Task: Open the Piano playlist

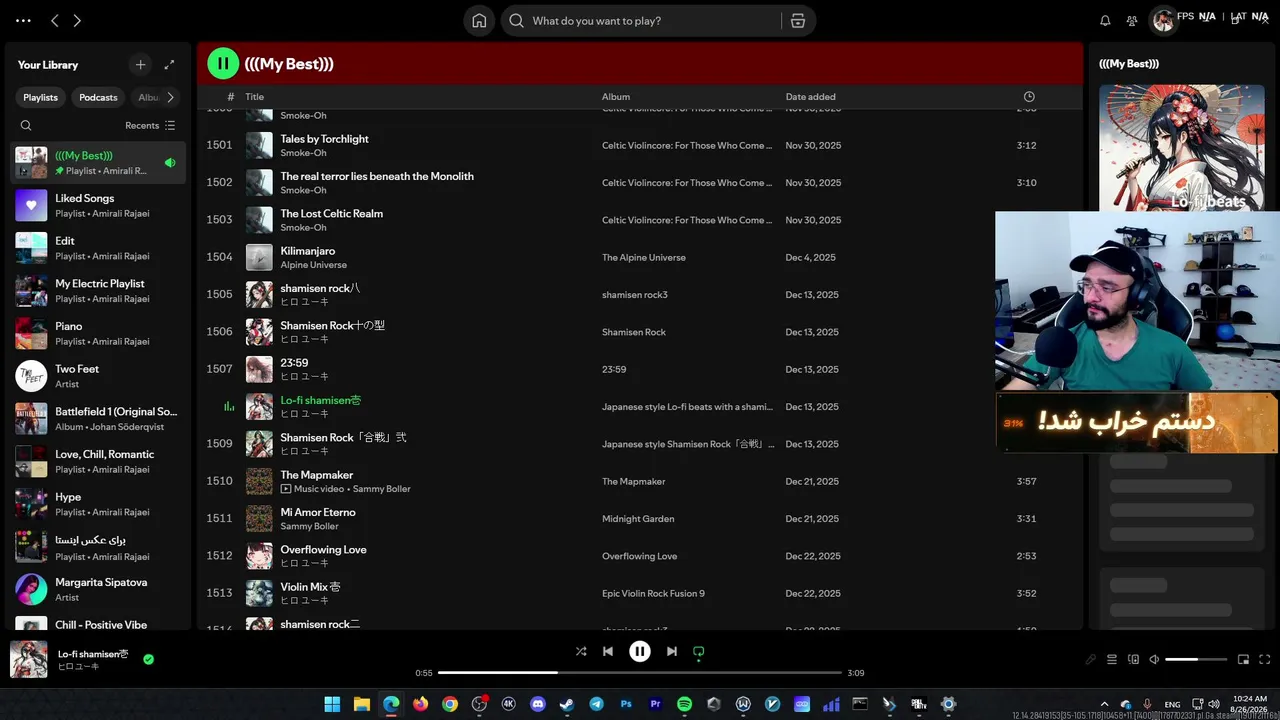Action: tap(98, 333)
